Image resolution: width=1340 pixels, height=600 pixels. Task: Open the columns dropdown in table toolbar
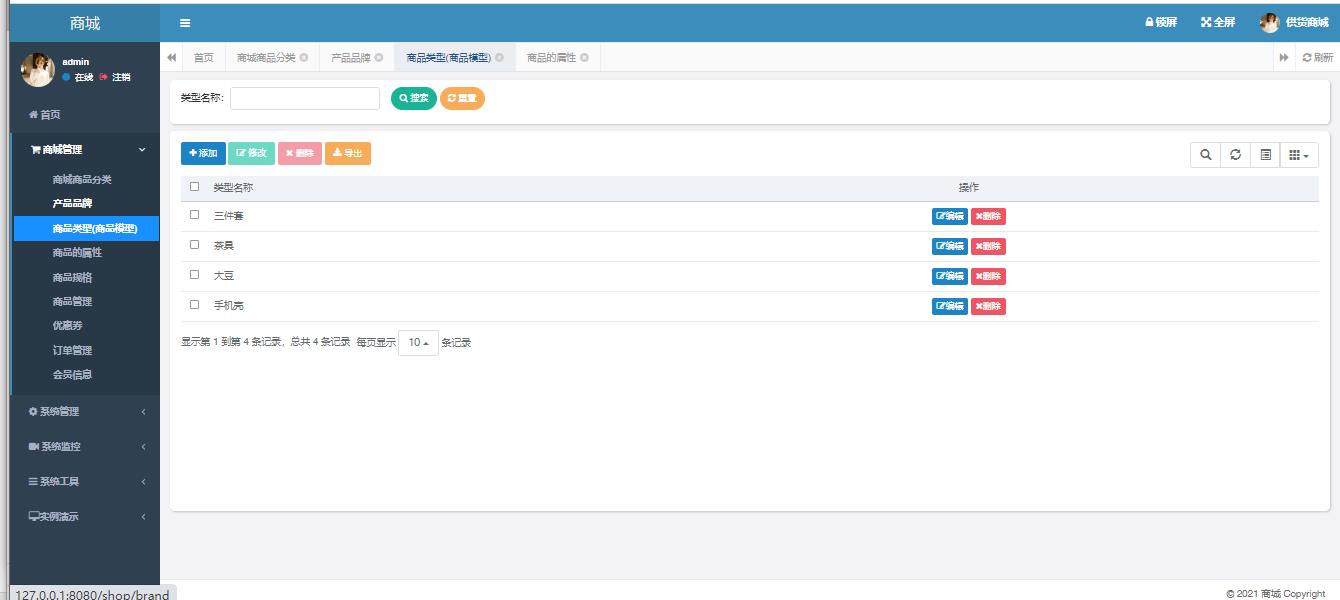click(x=1298, y=155)
